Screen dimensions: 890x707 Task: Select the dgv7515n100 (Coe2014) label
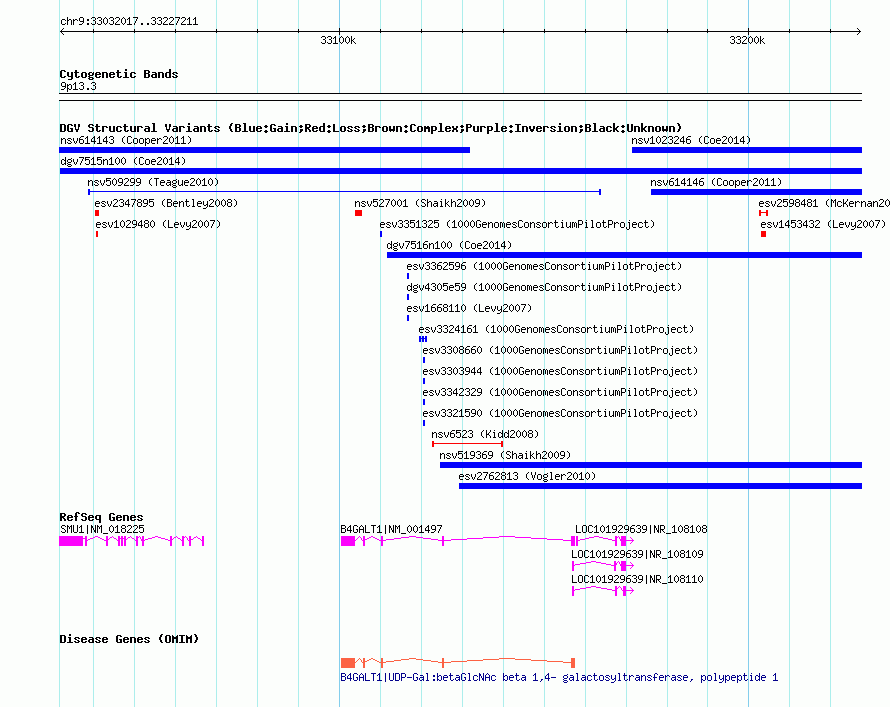[123, 161]
